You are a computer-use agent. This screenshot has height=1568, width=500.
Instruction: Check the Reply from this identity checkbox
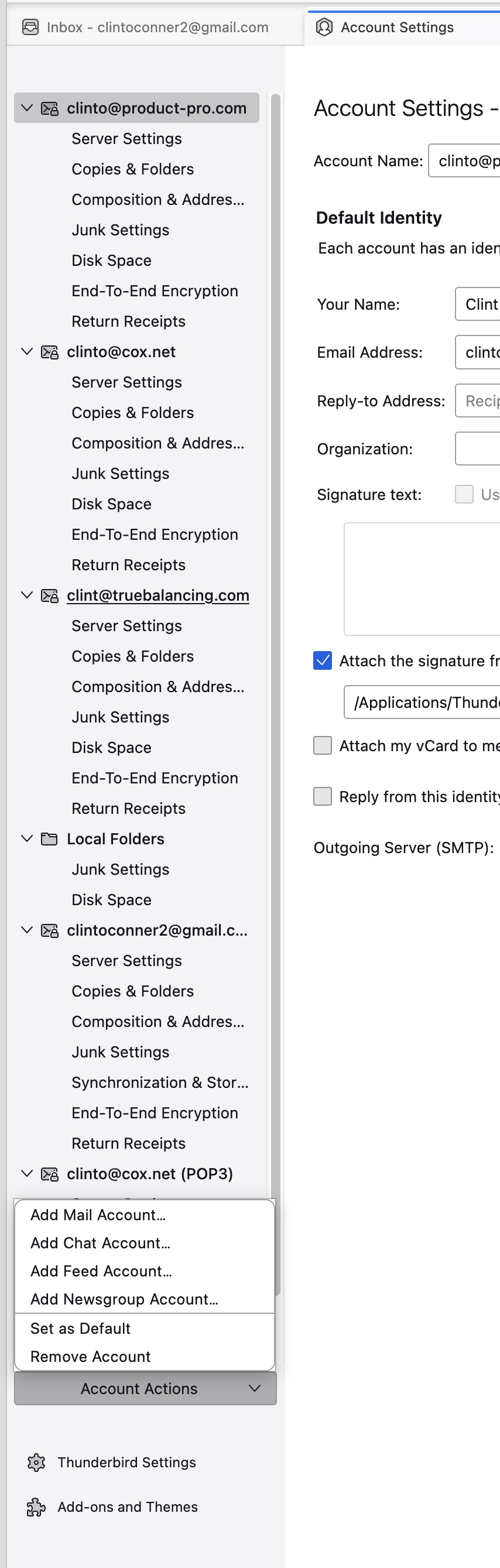[322, 796]
